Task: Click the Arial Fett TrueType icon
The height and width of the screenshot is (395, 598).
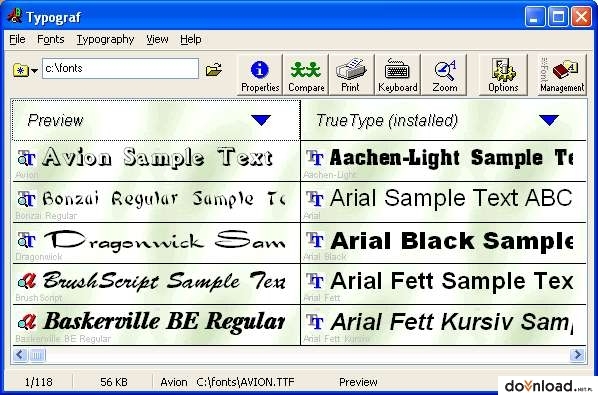Action: tap(315, 281)
